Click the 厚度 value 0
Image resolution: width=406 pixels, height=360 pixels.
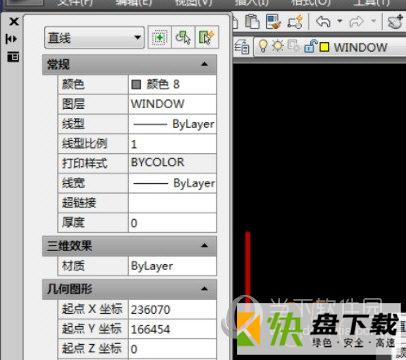point(172,223)
